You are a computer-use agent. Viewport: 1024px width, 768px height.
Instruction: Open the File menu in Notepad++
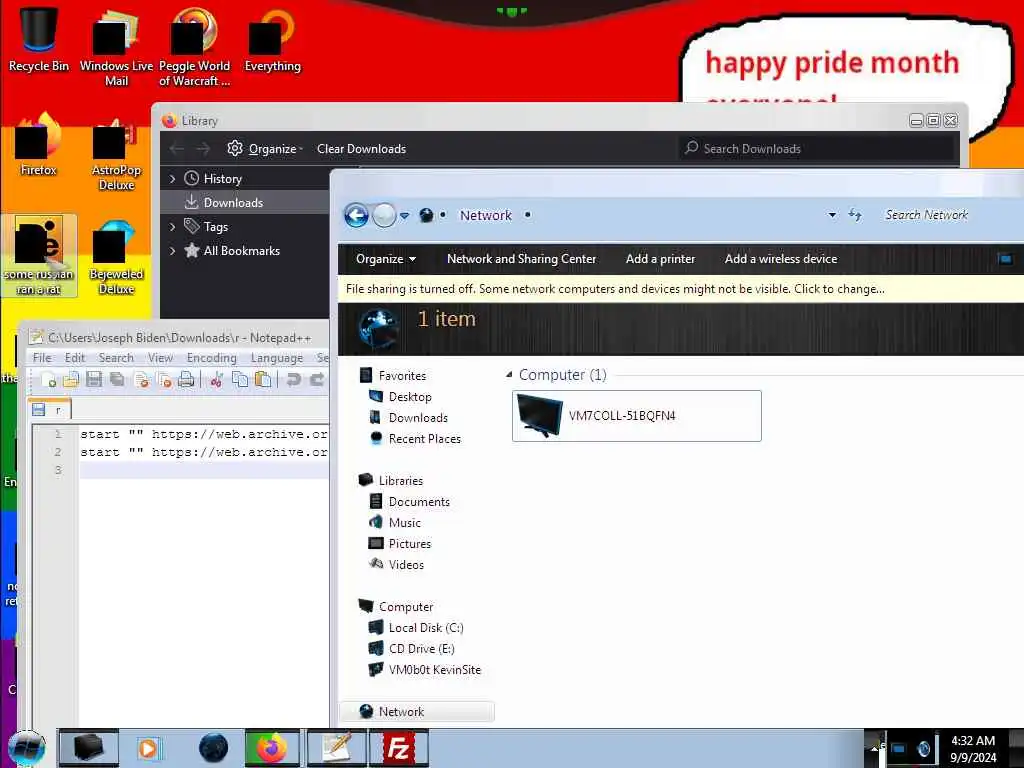(42, 358)
